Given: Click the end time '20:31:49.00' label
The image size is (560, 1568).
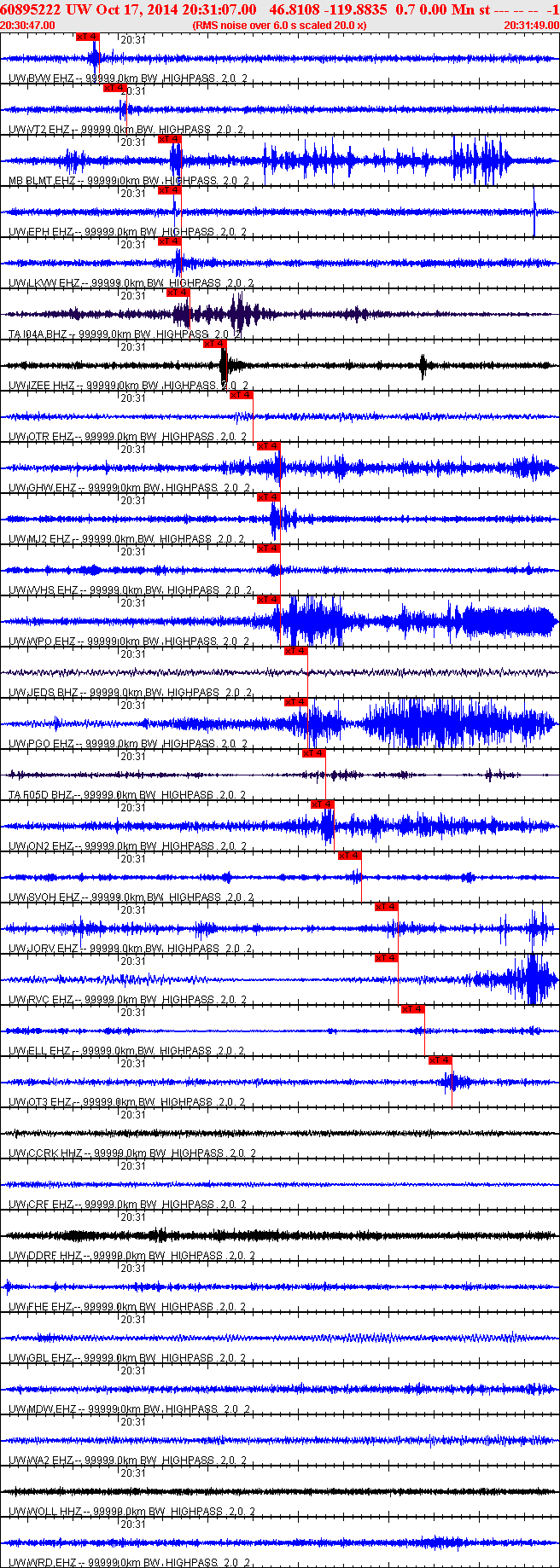Looking at the screenshot, I should click(531, 26).
